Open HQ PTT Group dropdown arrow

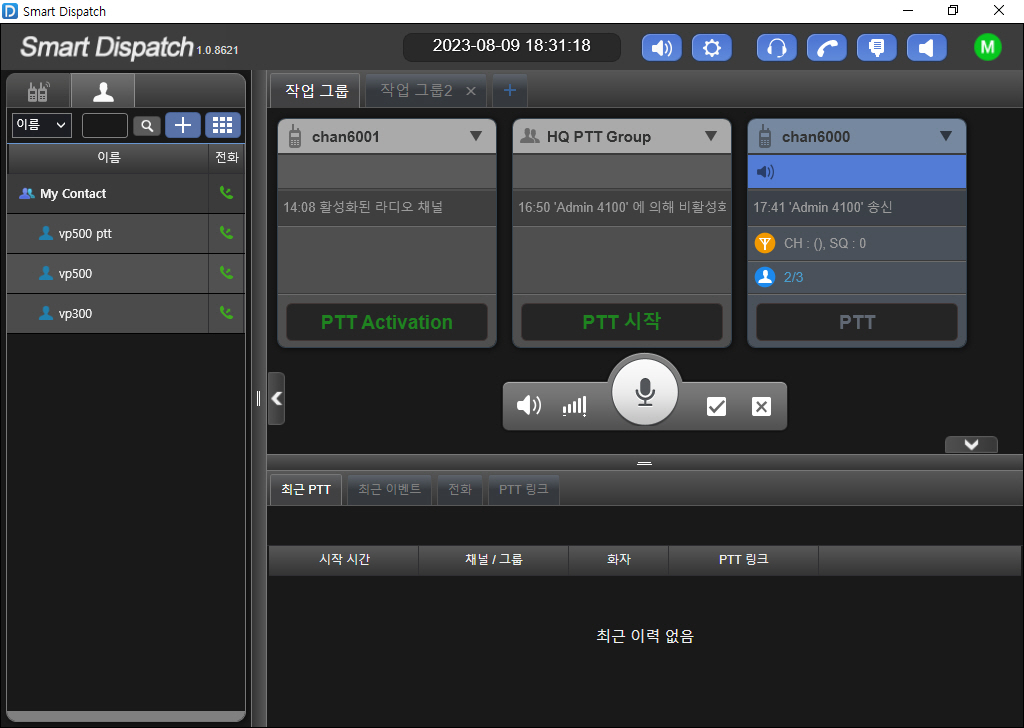tap(711, 137)
